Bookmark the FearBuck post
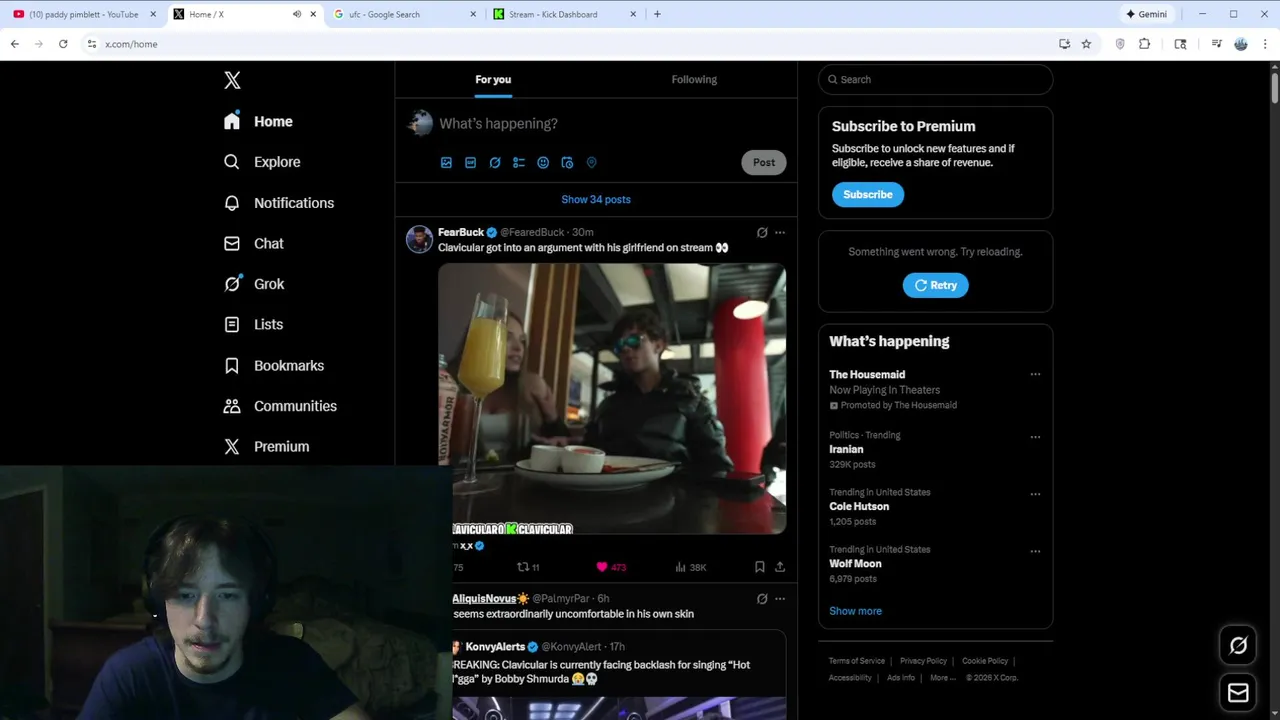This screenshot has height=720, width=1280. [x=760, y=567]
